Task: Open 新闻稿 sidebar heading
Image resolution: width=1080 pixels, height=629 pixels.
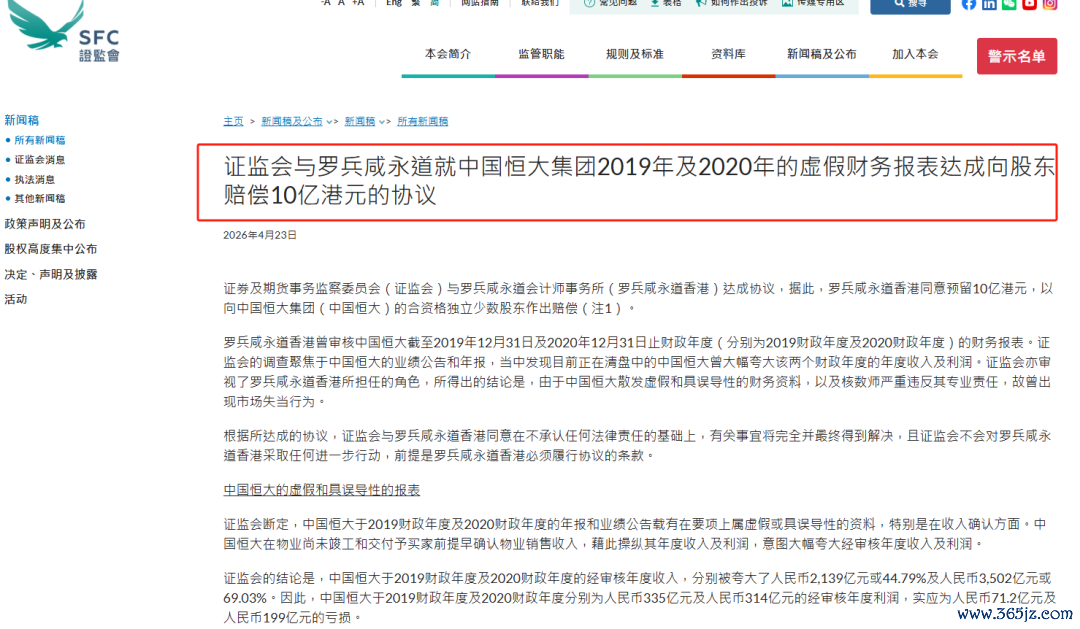Action: pyautogui.click(x=21, y=120)
